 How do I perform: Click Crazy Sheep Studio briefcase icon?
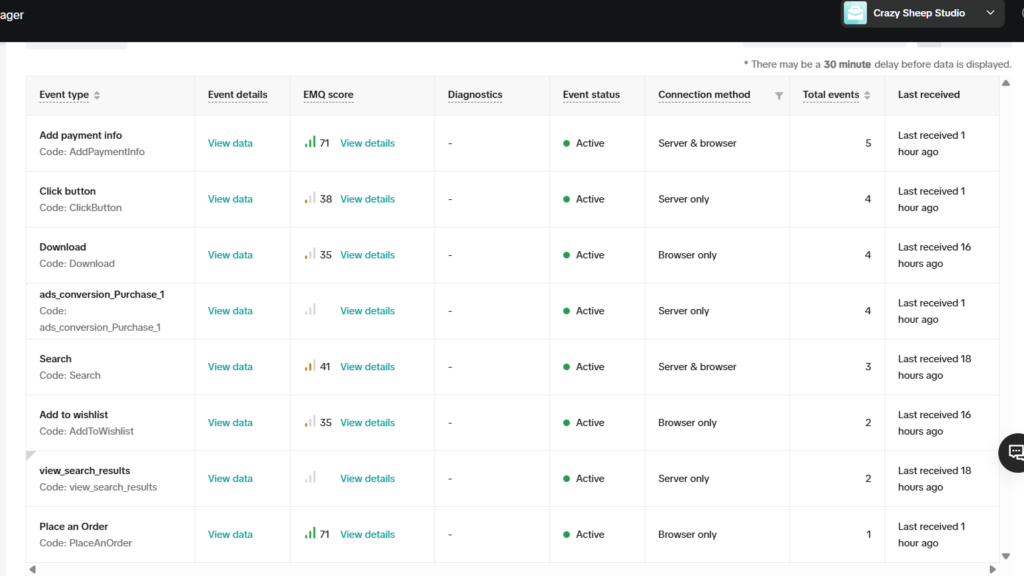point(855,13)
